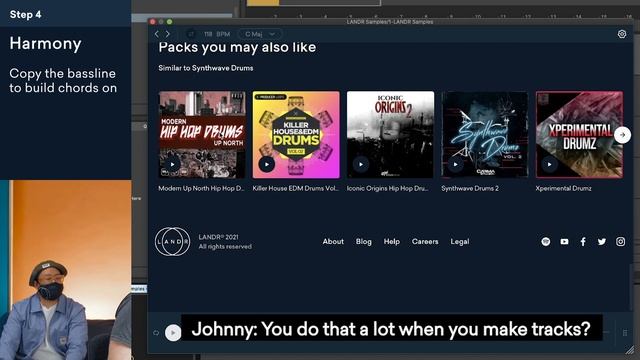Image resolution: width=640 pixels, height=360 pixels.
Task: Click the window resize grip corner
Action: (629, 349)
